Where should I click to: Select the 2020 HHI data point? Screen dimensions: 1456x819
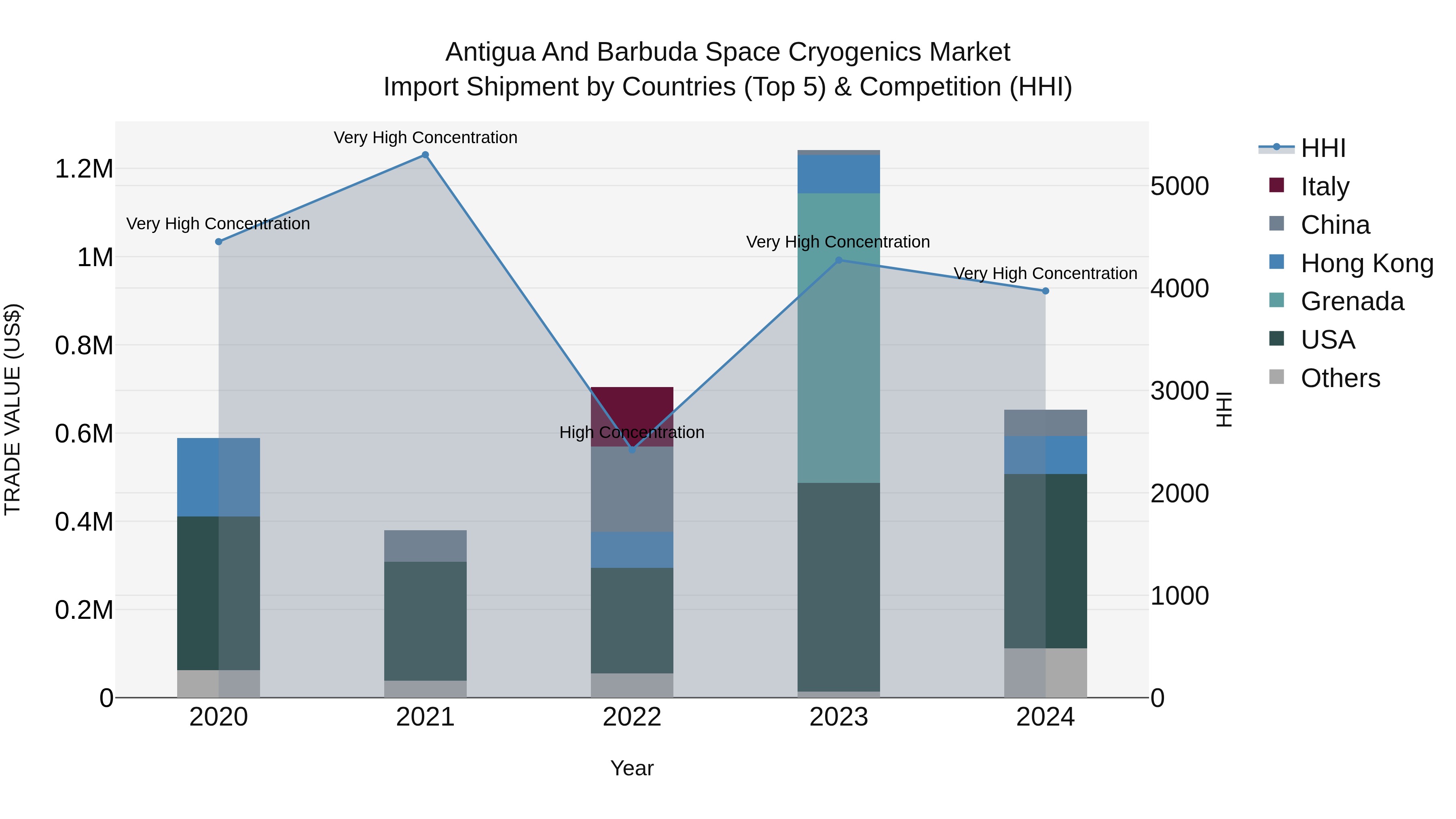(219, 242)
